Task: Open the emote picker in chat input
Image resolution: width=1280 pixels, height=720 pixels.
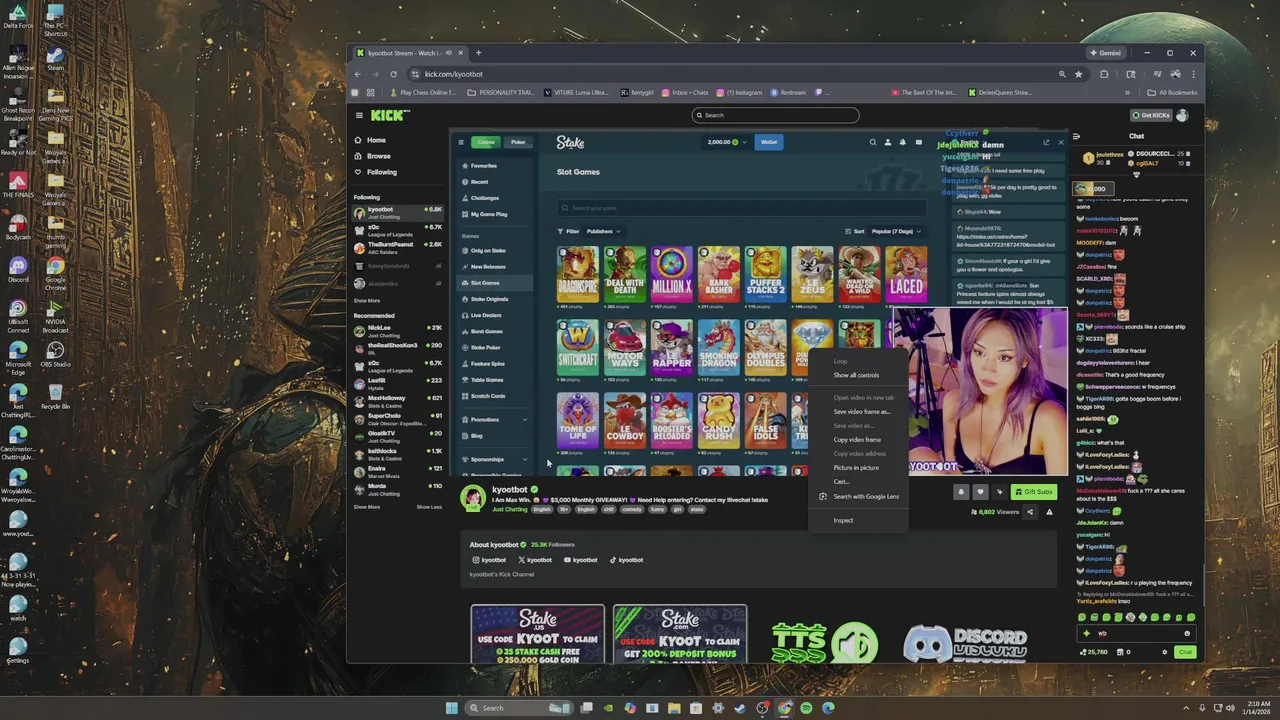Action: tap(1187, 633)
